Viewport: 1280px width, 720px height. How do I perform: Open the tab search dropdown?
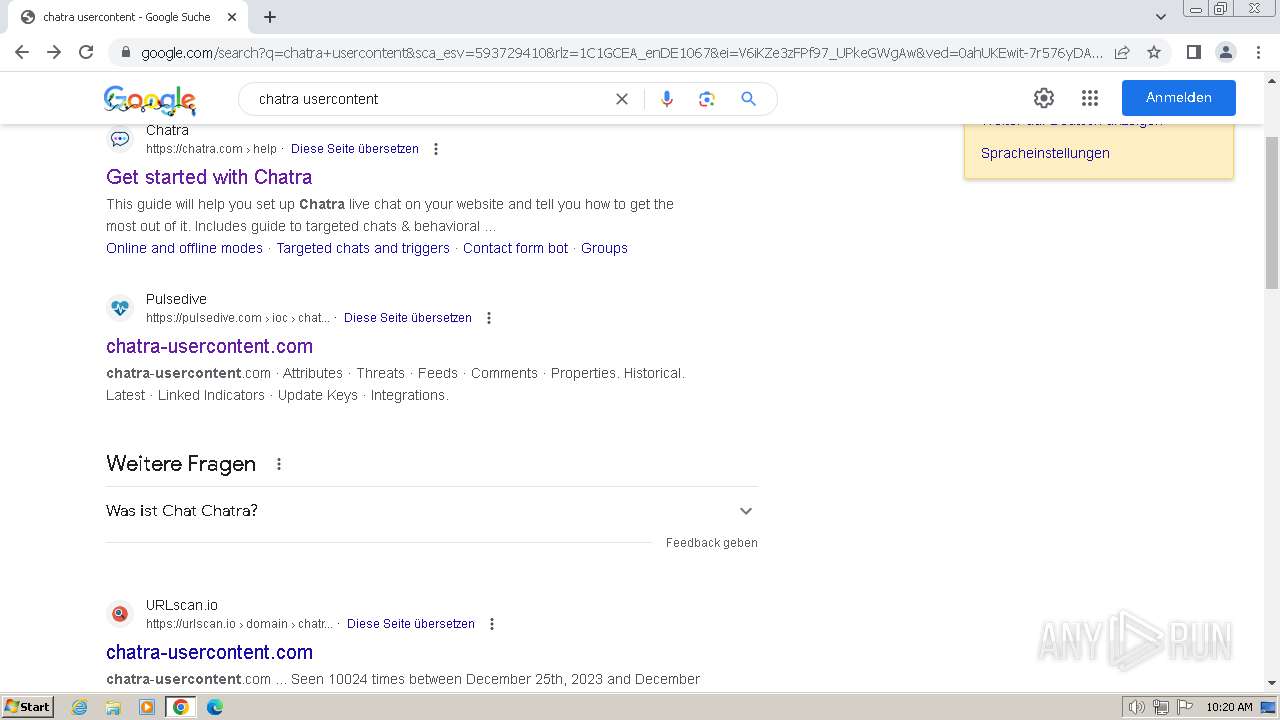click(x=1160, y=17)
